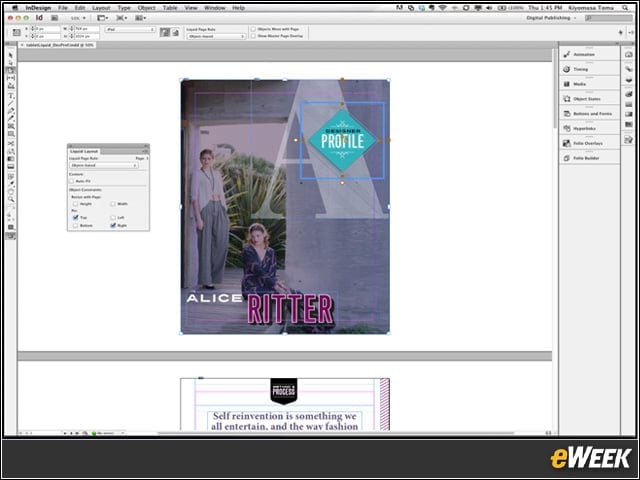Image resolution: width=640 pixels, height=480 pixels.
Task: Click the Spotlight search icon
Action: [x=625, y=8]
